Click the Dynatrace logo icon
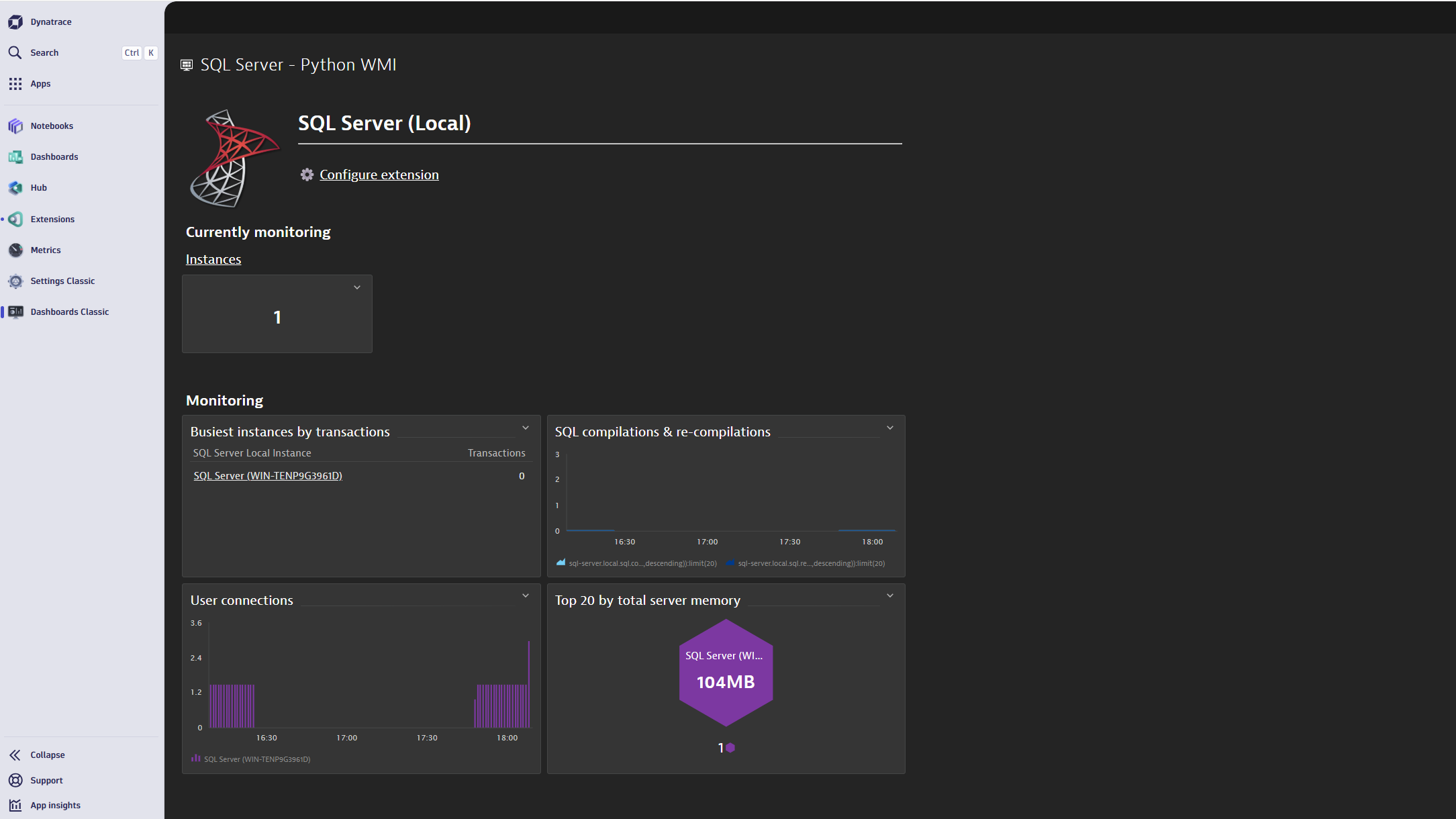 click(15, 22)
